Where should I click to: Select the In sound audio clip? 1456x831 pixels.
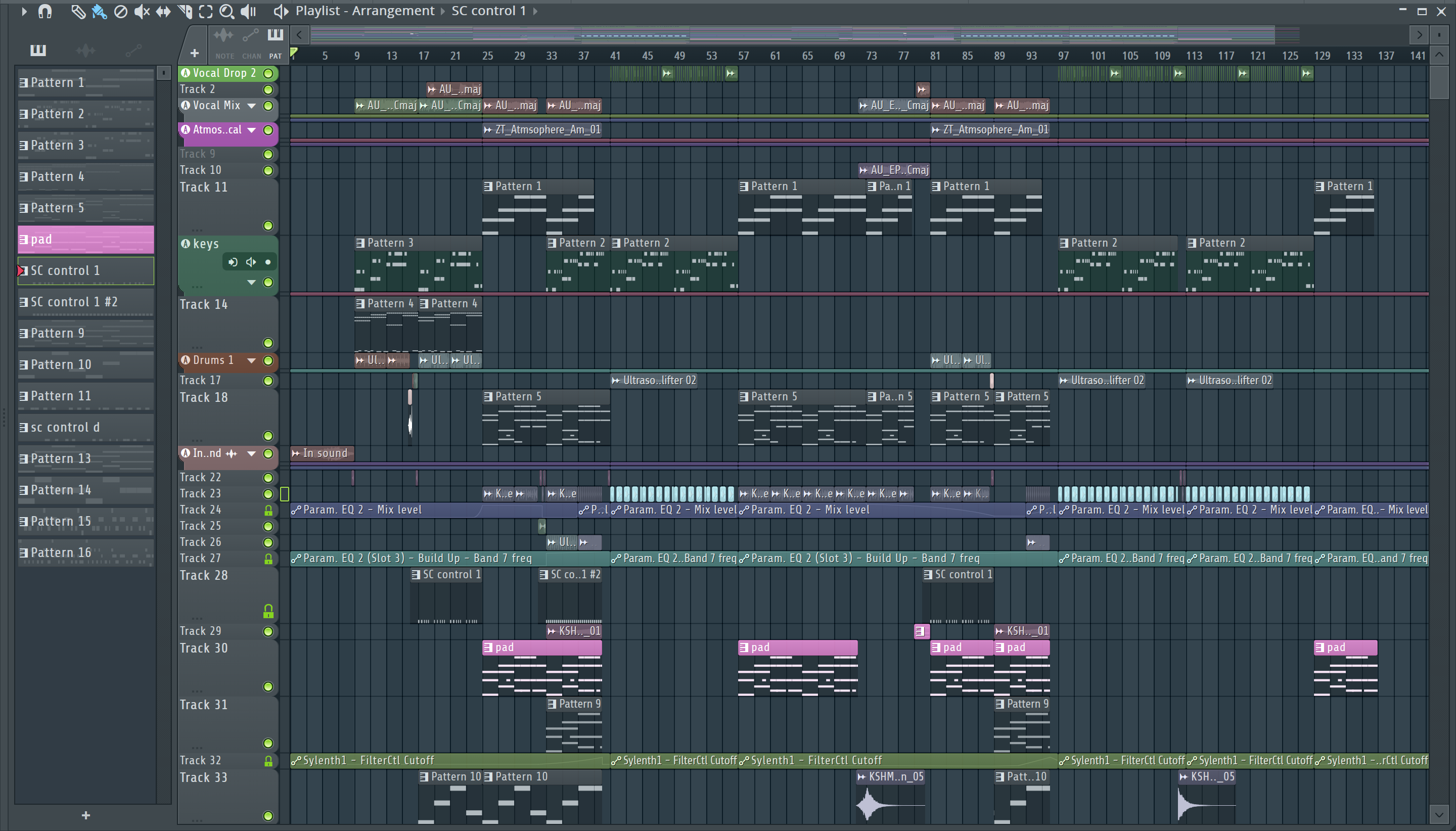click(x=322, y=454)
